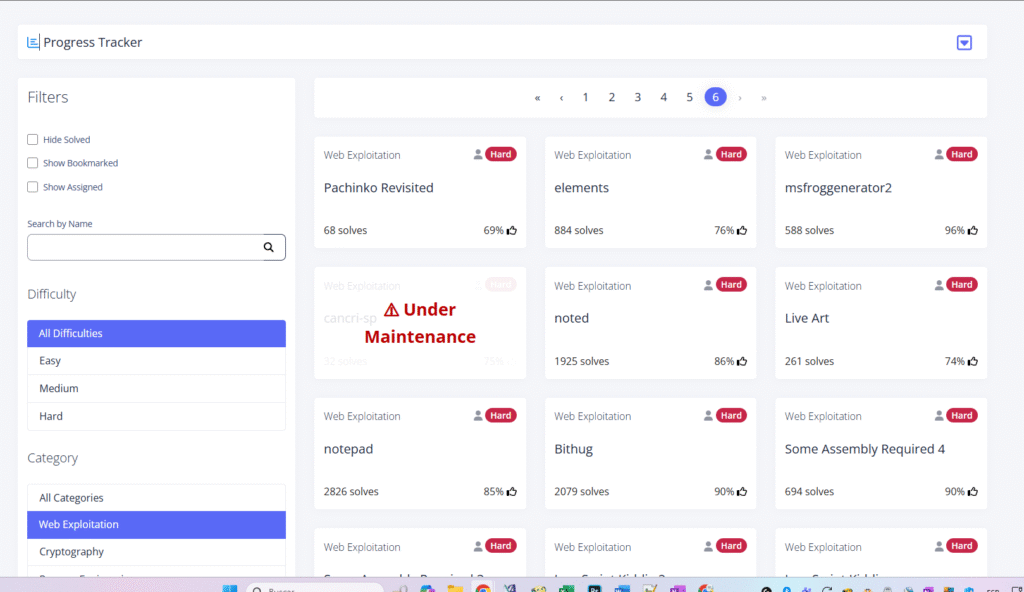Select the Hard difficulty filter
Image resolution: width=1024 pixels, height=592 pixels.
51,416
